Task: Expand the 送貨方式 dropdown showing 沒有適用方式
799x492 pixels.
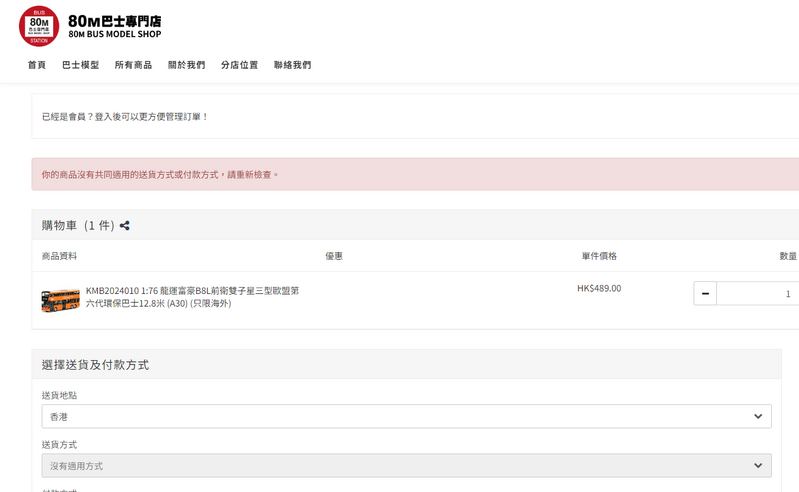Action: [x=407, y=466]
